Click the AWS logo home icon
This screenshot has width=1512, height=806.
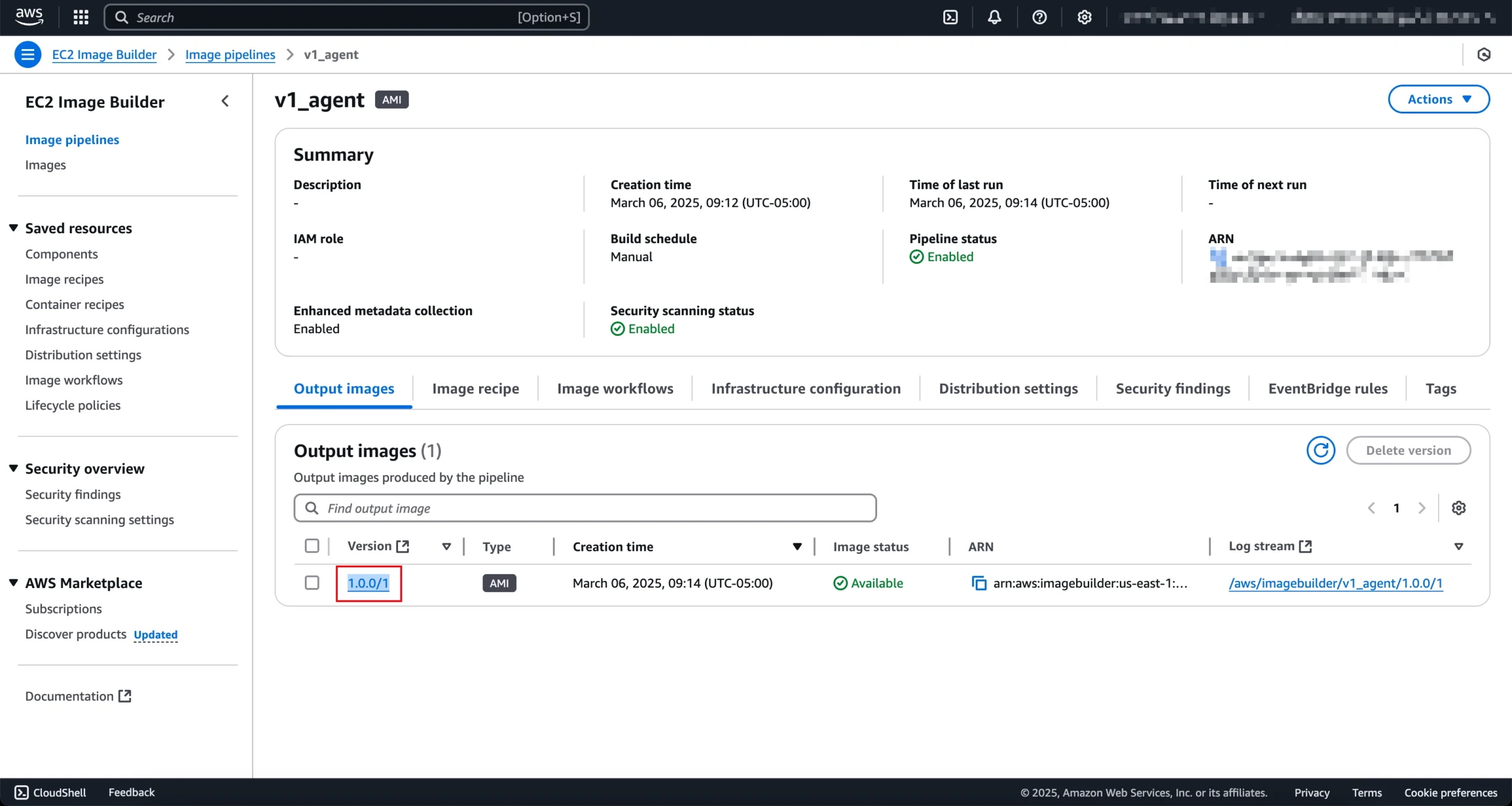click(29, 17)
